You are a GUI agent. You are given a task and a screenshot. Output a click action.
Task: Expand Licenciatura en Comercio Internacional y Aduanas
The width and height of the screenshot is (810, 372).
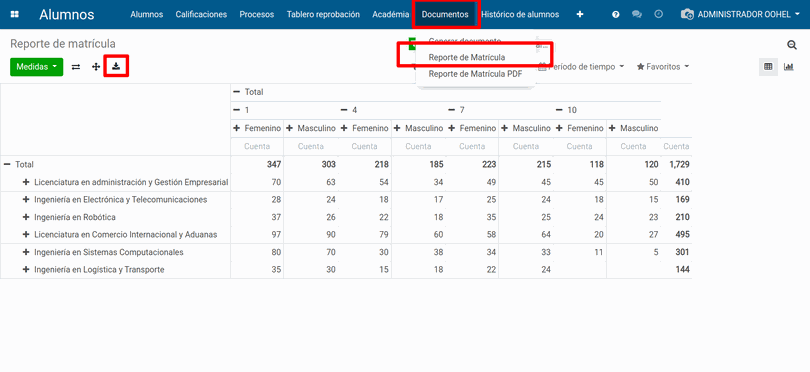click(26, 235)
